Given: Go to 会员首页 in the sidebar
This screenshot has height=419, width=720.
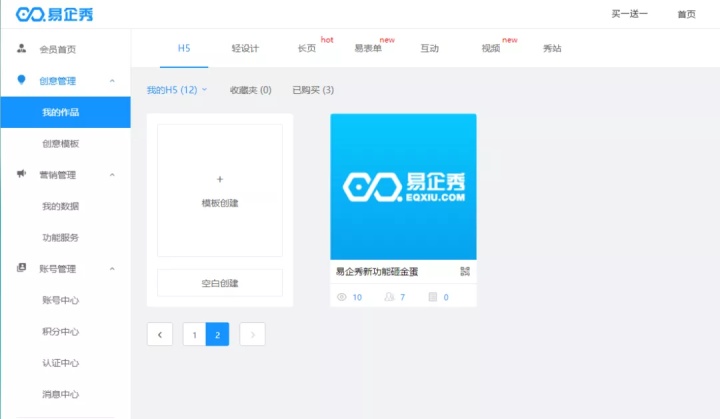Looking at the screenshot, I should (57, 49).
